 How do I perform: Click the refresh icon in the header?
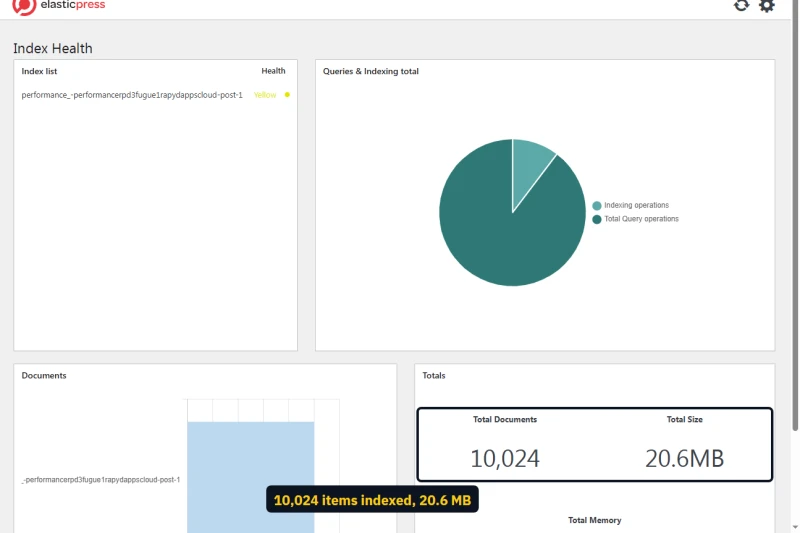(741, 5)
